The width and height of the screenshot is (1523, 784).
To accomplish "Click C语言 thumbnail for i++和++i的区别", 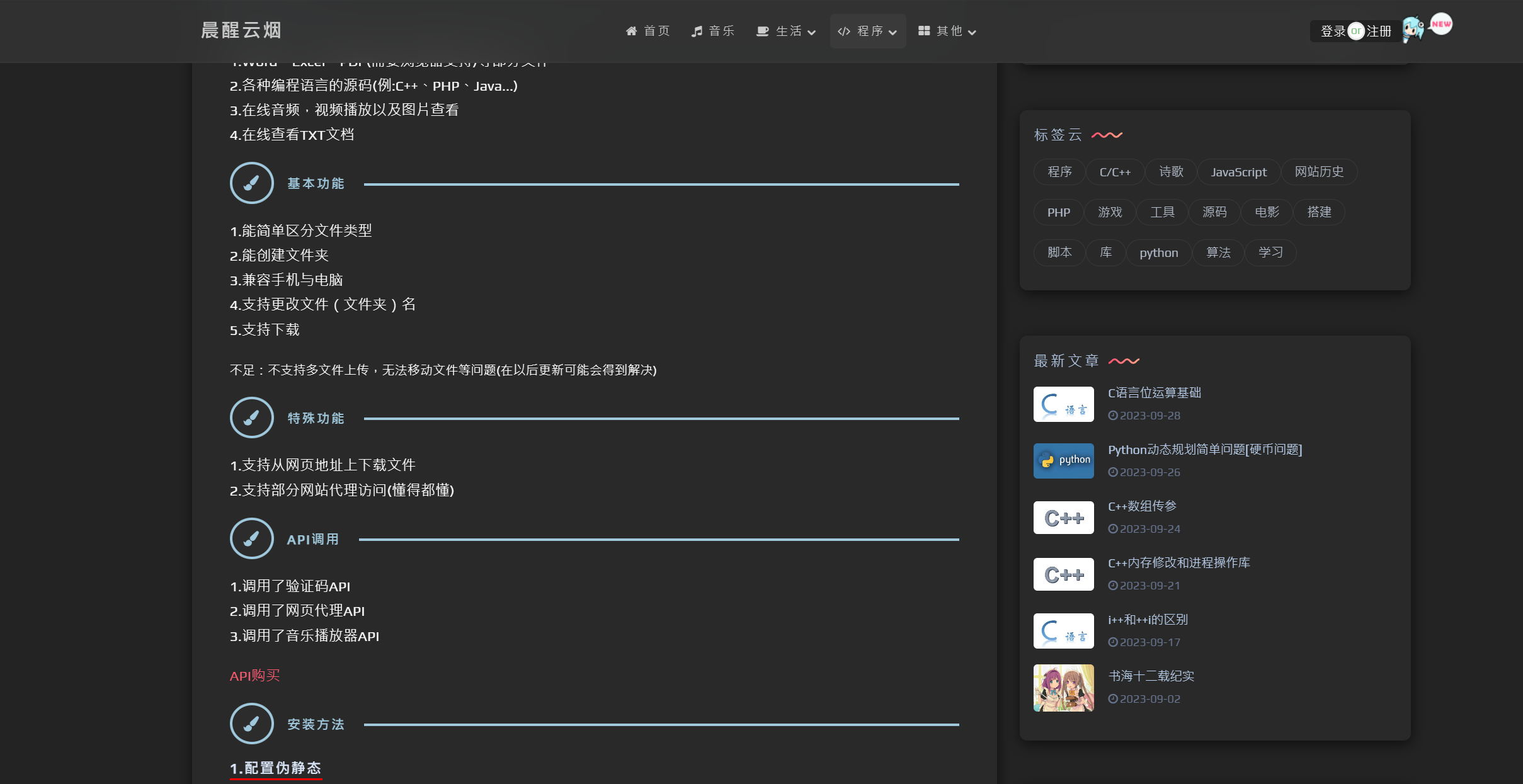I will point(1064,631).
